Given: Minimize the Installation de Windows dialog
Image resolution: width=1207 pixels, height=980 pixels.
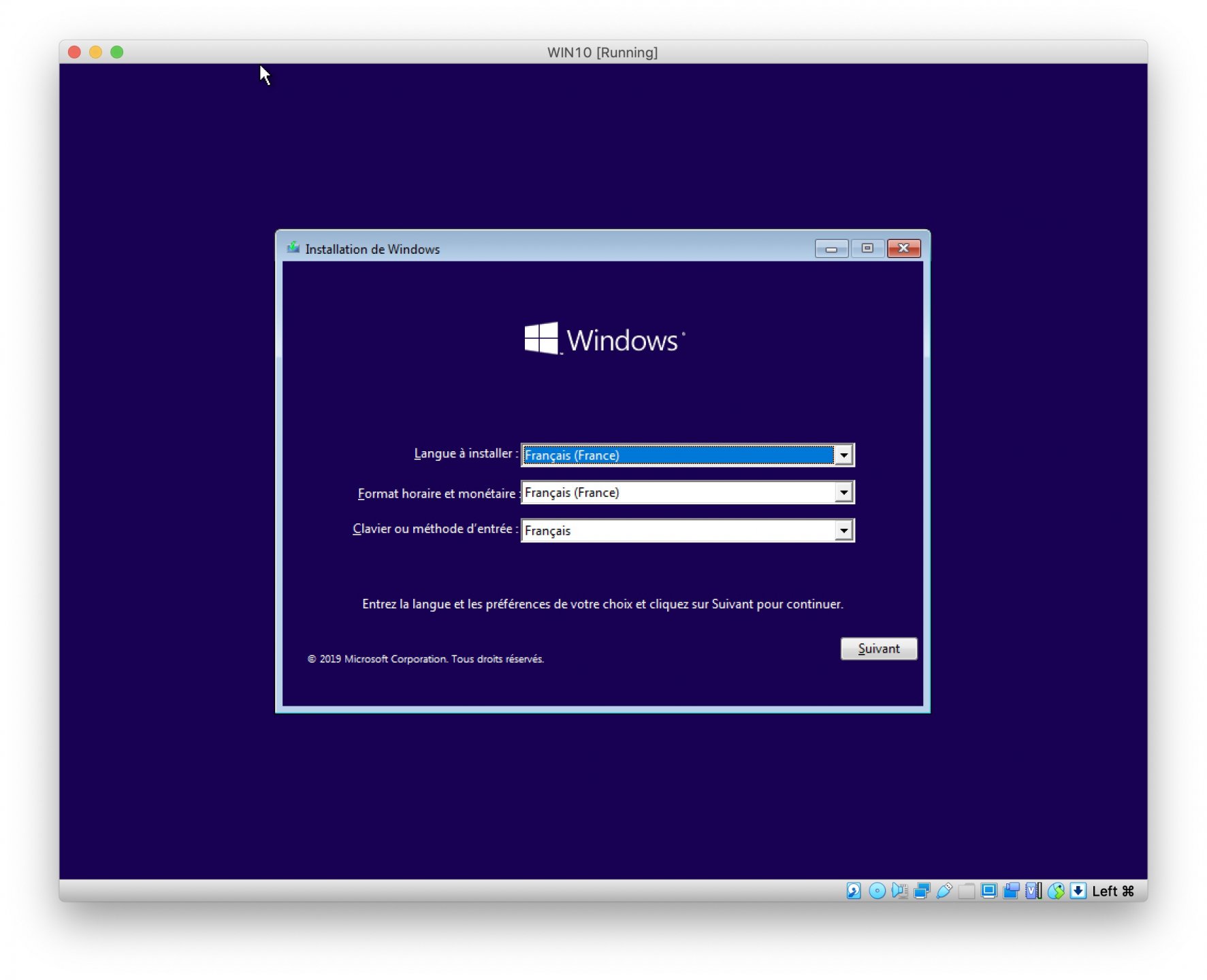Looking at the screenshot, I should [x=831, y=248].
